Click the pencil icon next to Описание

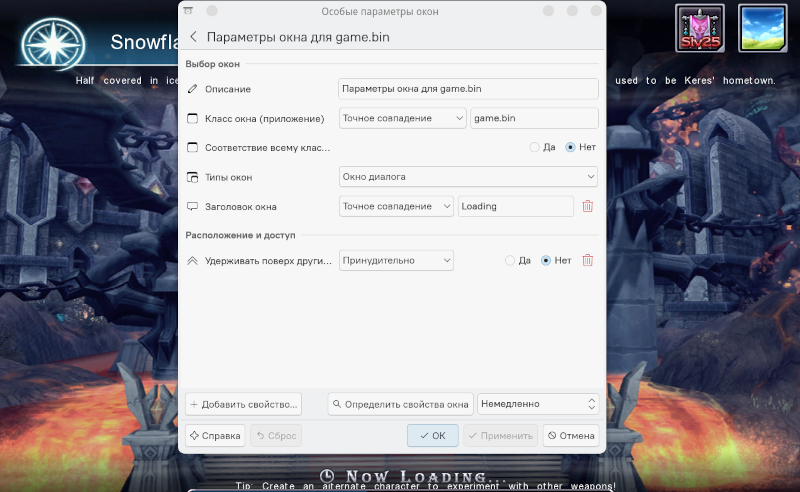point(192,89)
